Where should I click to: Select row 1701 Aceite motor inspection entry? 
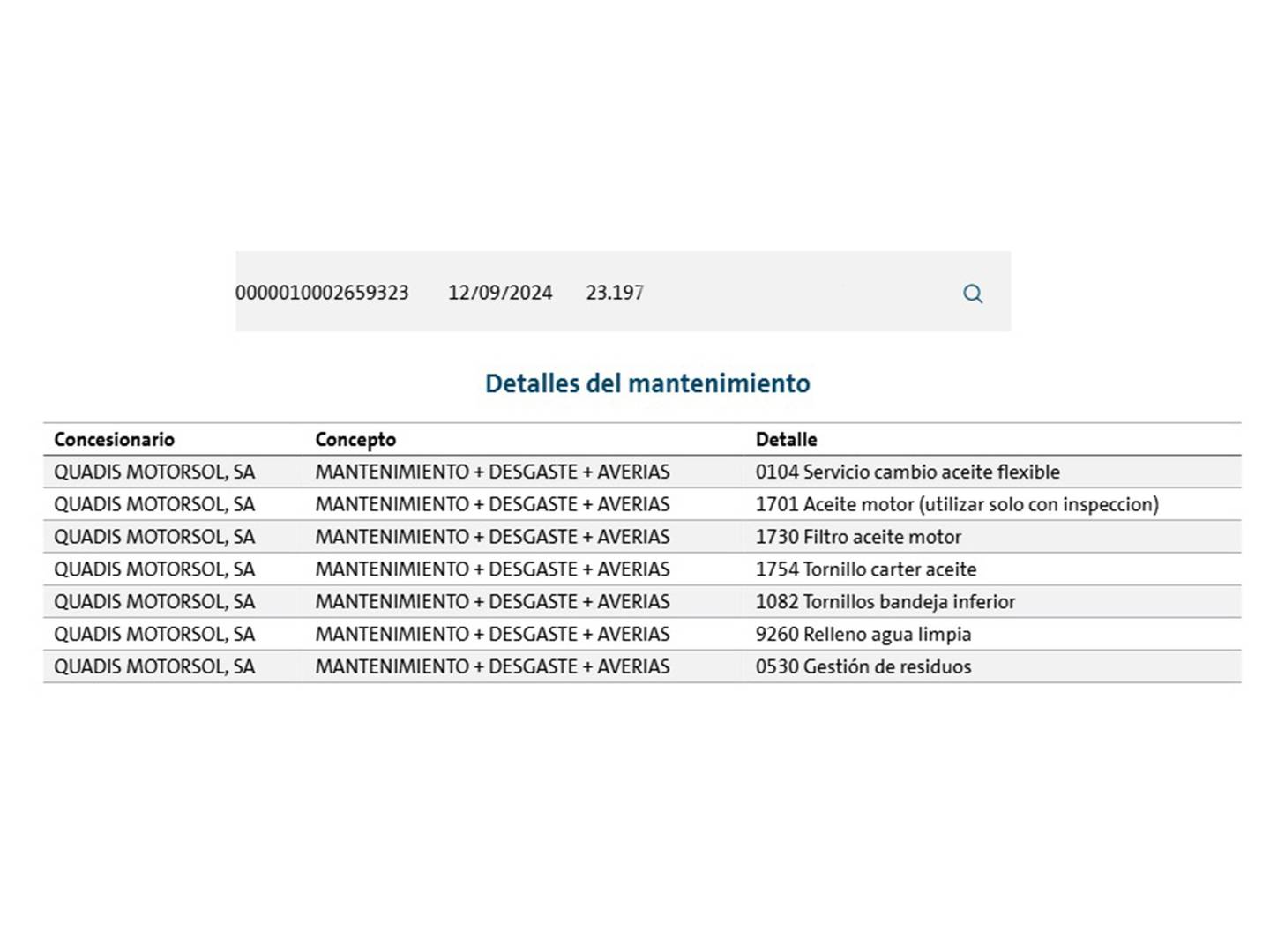(642, 504)
